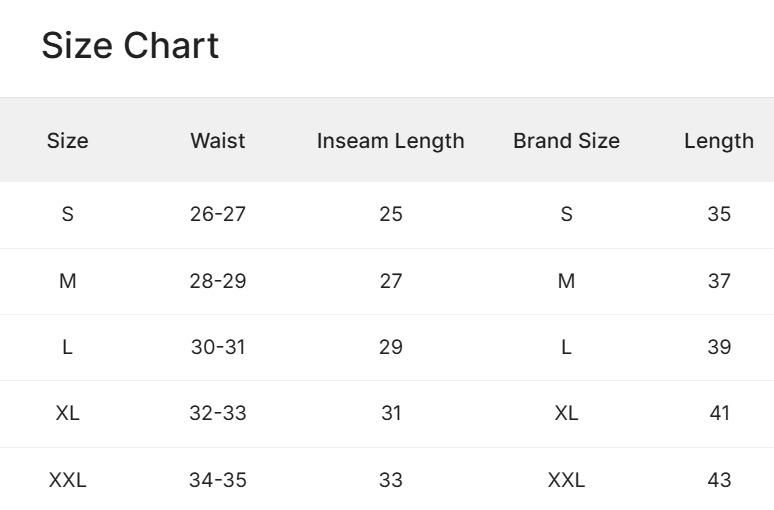Select XXL in Brand Size column
The image size is (774, 510).
point(566,480)
